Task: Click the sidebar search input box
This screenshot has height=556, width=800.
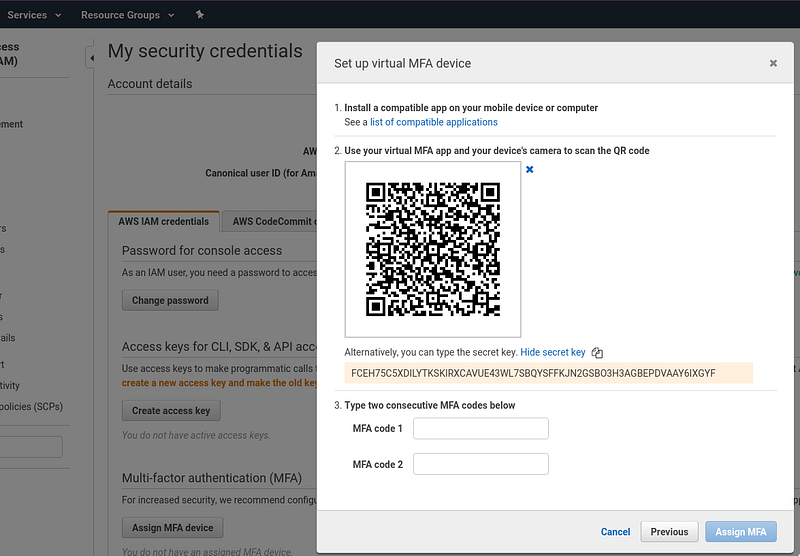Action: click(x=31, y=447)
